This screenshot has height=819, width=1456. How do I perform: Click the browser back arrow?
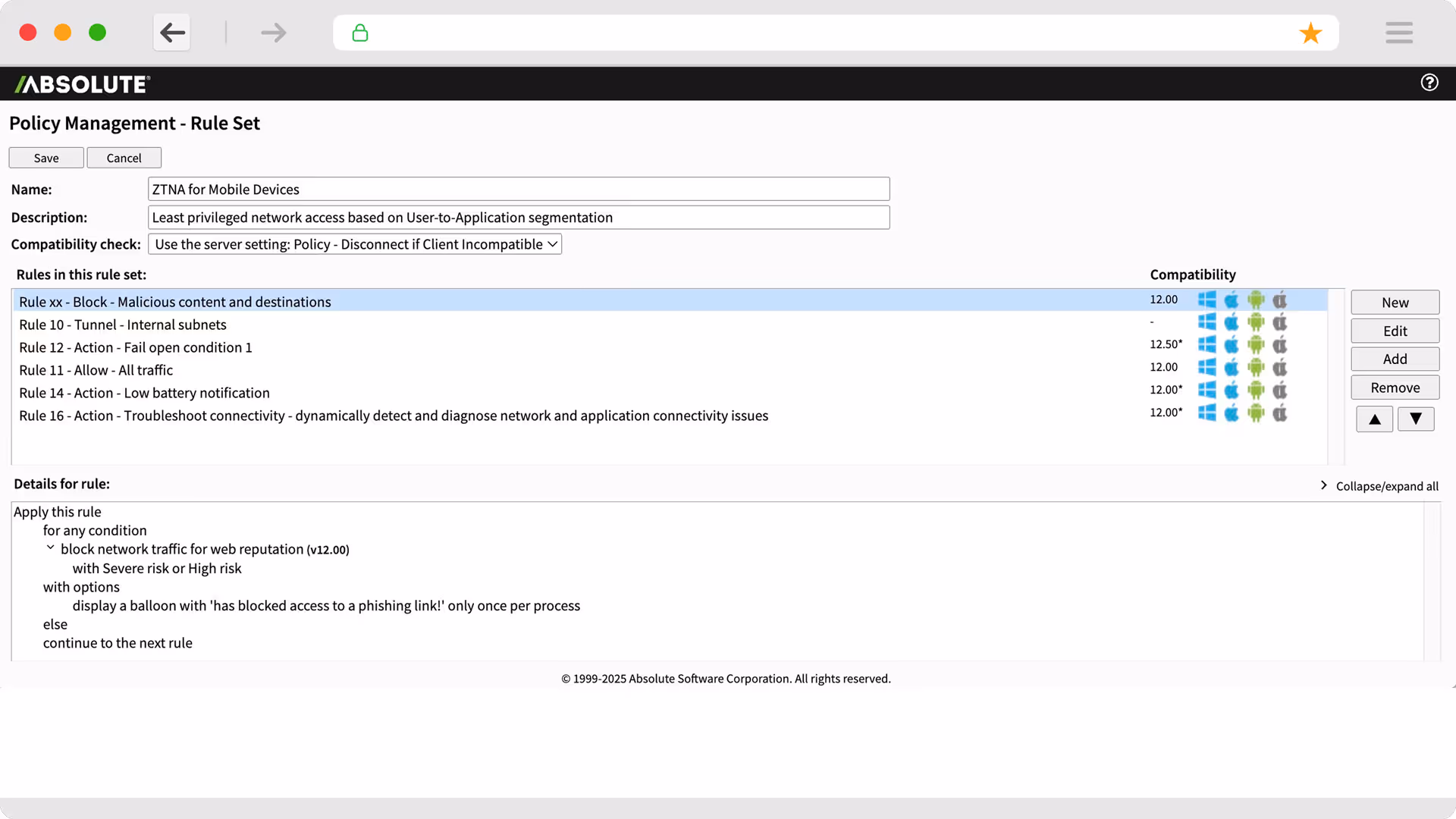pyautogui.click(x=172, y=33)
